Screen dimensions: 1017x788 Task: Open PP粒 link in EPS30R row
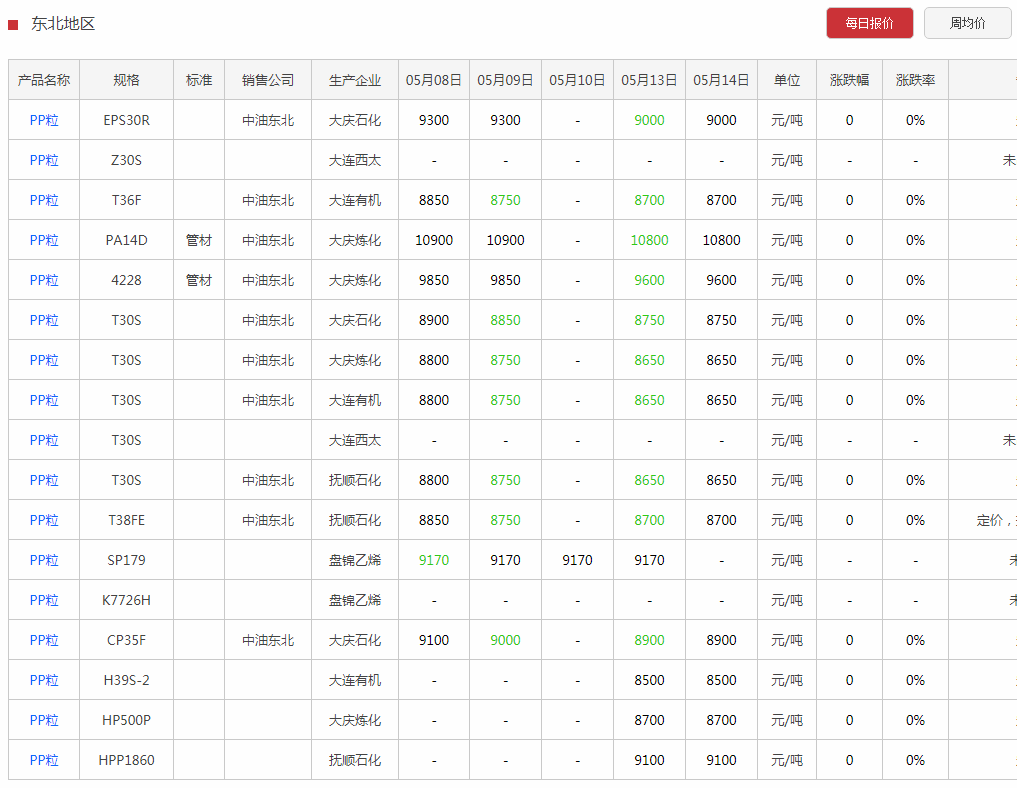point(44,120)
